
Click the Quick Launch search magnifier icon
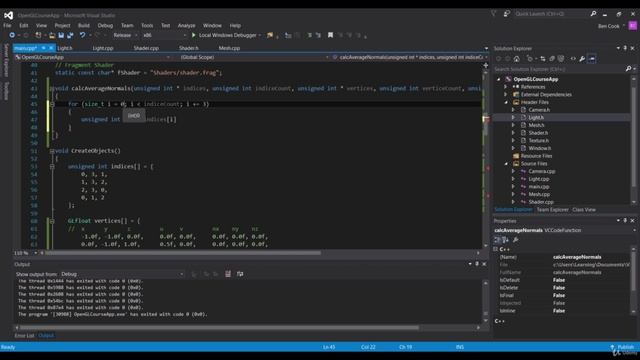[593, 14]
